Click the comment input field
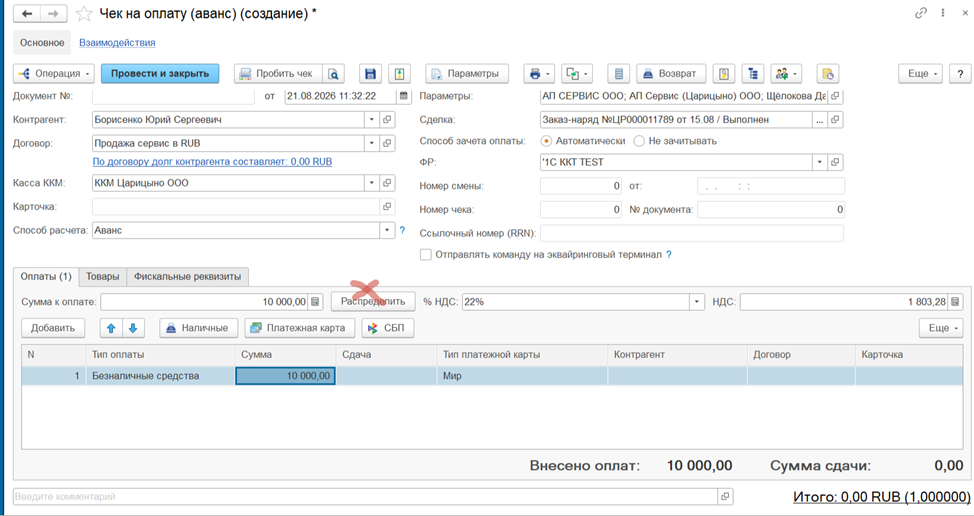Viewport: 974px width, 516px height. click(365, 497)
